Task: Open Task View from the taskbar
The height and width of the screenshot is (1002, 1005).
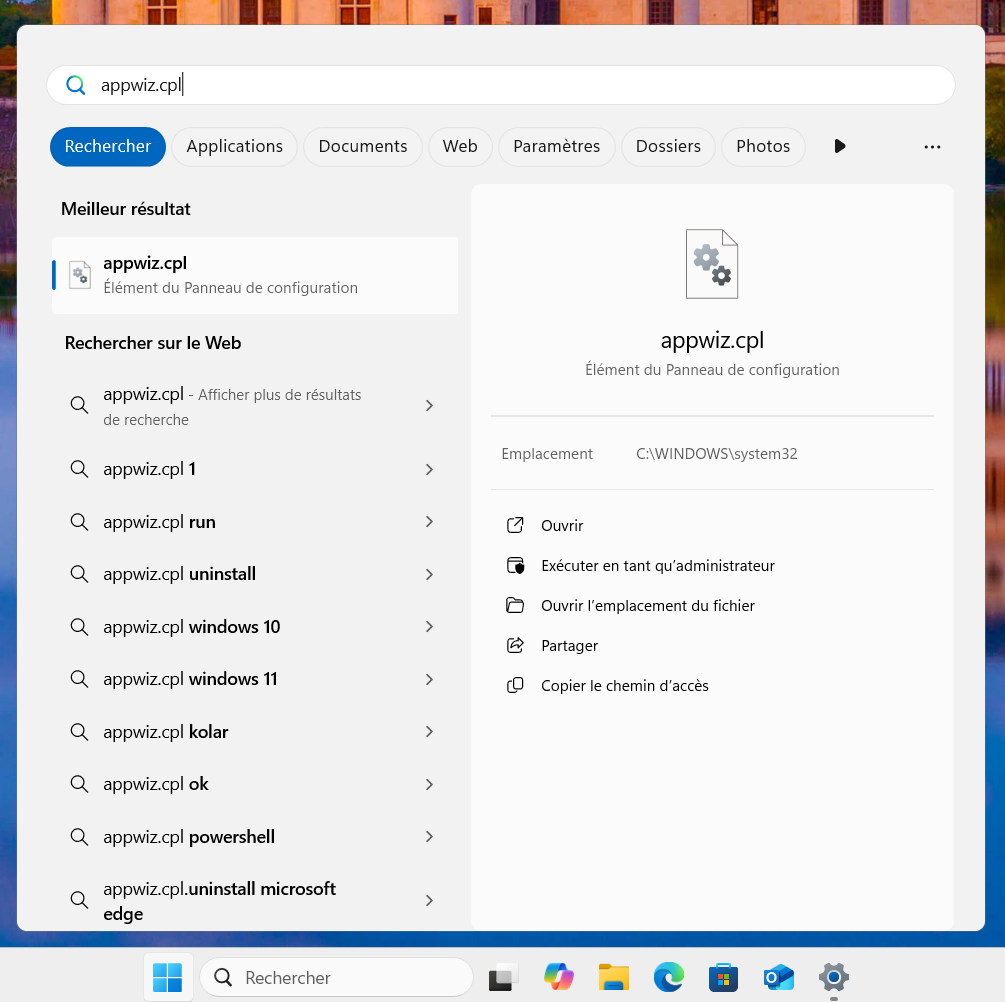Action: pos(504,977)
